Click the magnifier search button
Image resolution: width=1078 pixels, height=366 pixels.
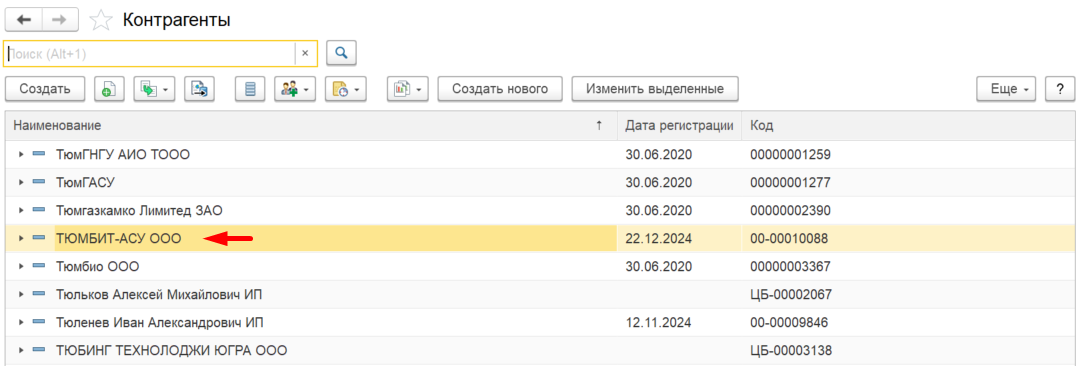point(341,52)
